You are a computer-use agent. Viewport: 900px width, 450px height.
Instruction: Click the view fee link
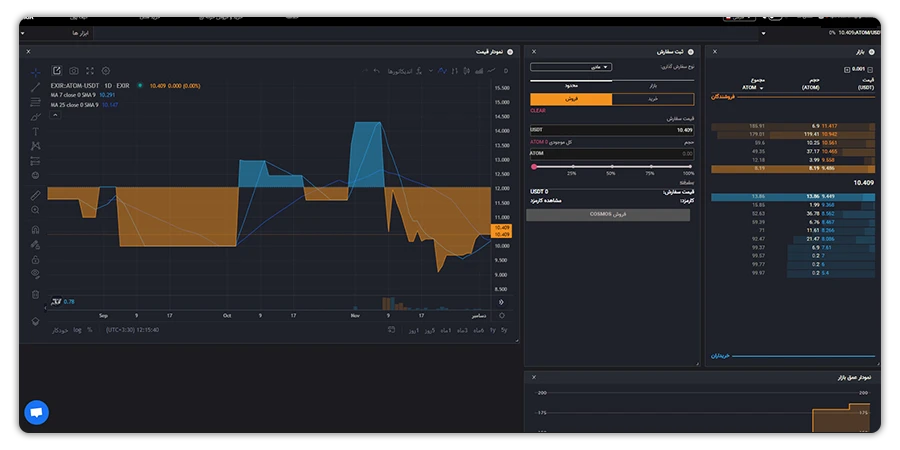[x=545, y=201]
